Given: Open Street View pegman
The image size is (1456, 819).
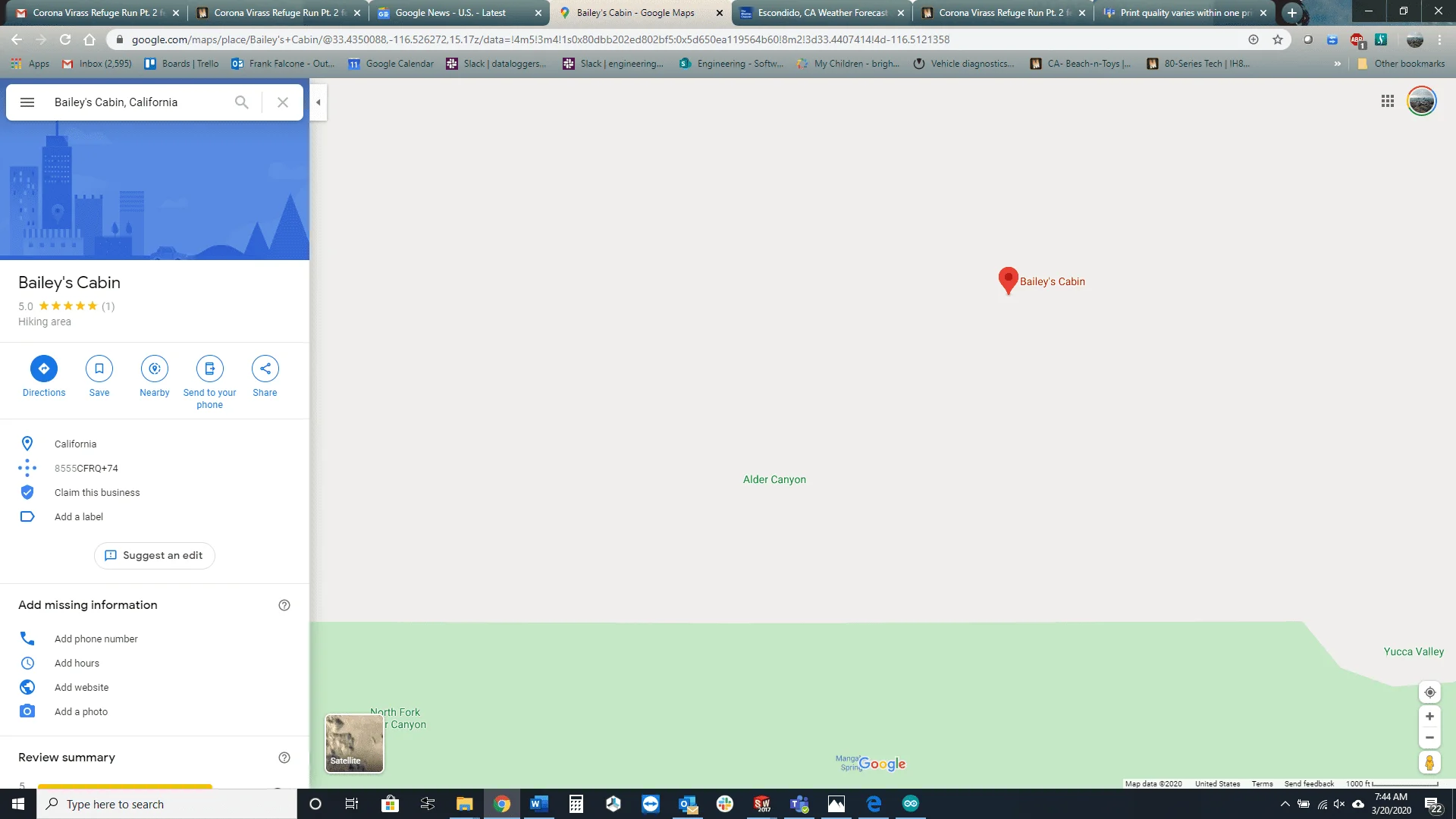Looking at the screenshot, I should point(1429,763).
